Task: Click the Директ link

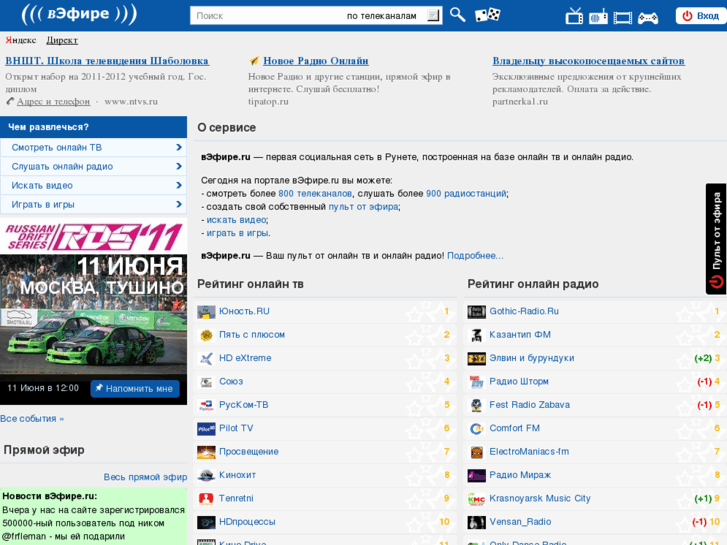Action: 62,40
